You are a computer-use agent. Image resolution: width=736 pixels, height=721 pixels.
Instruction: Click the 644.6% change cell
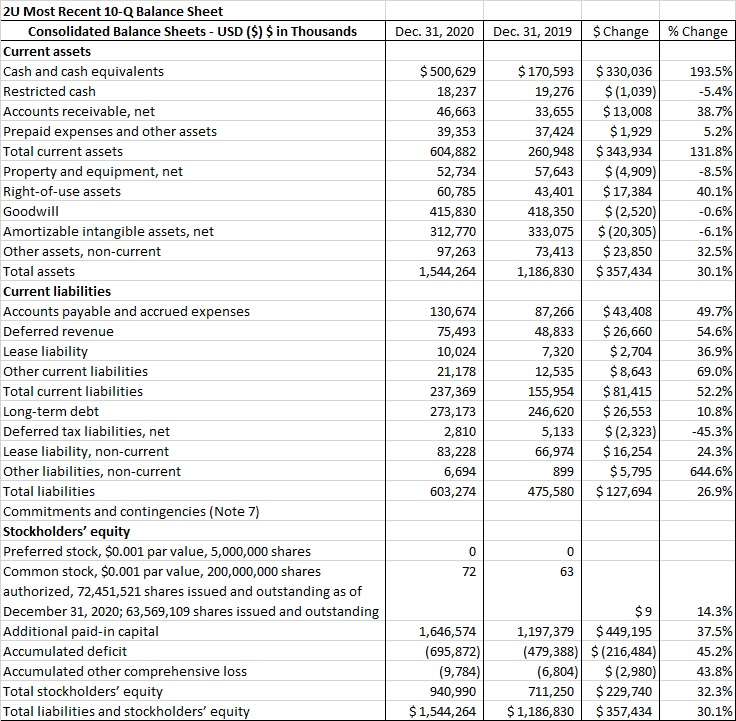698,471
